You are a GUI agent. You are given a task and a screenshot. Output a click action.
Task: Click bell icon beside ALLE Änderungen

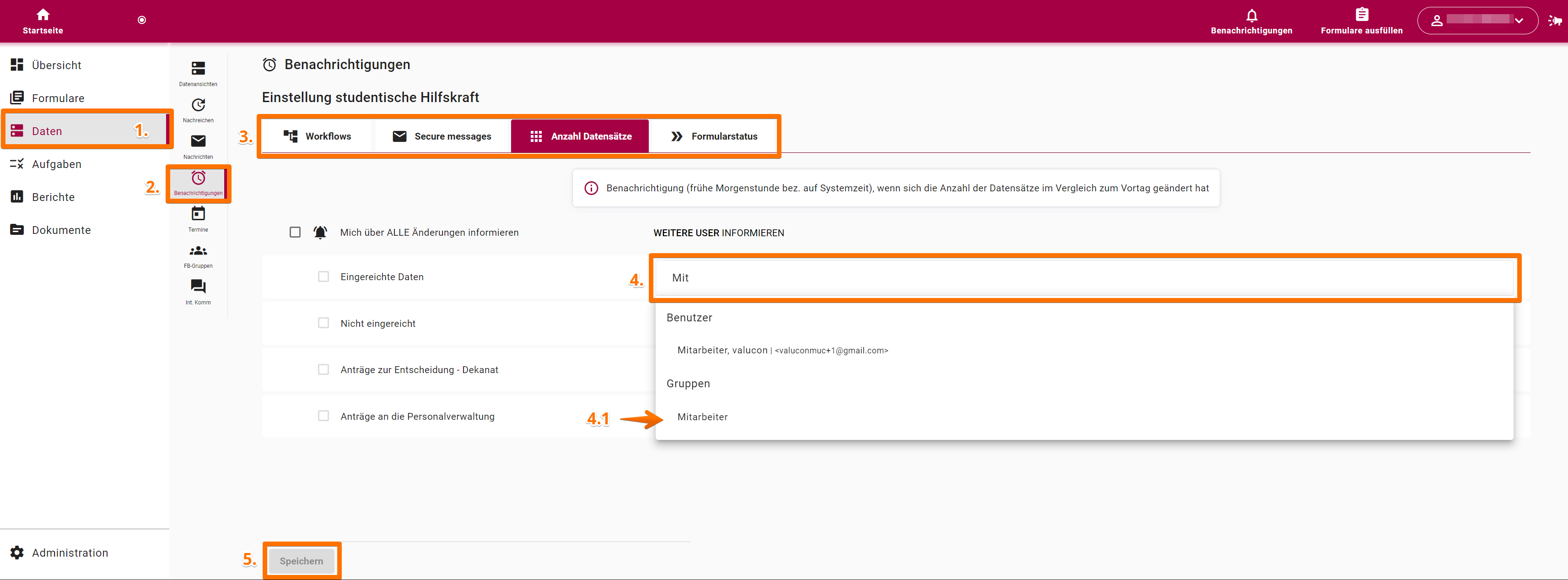click(x=320, y=232)
